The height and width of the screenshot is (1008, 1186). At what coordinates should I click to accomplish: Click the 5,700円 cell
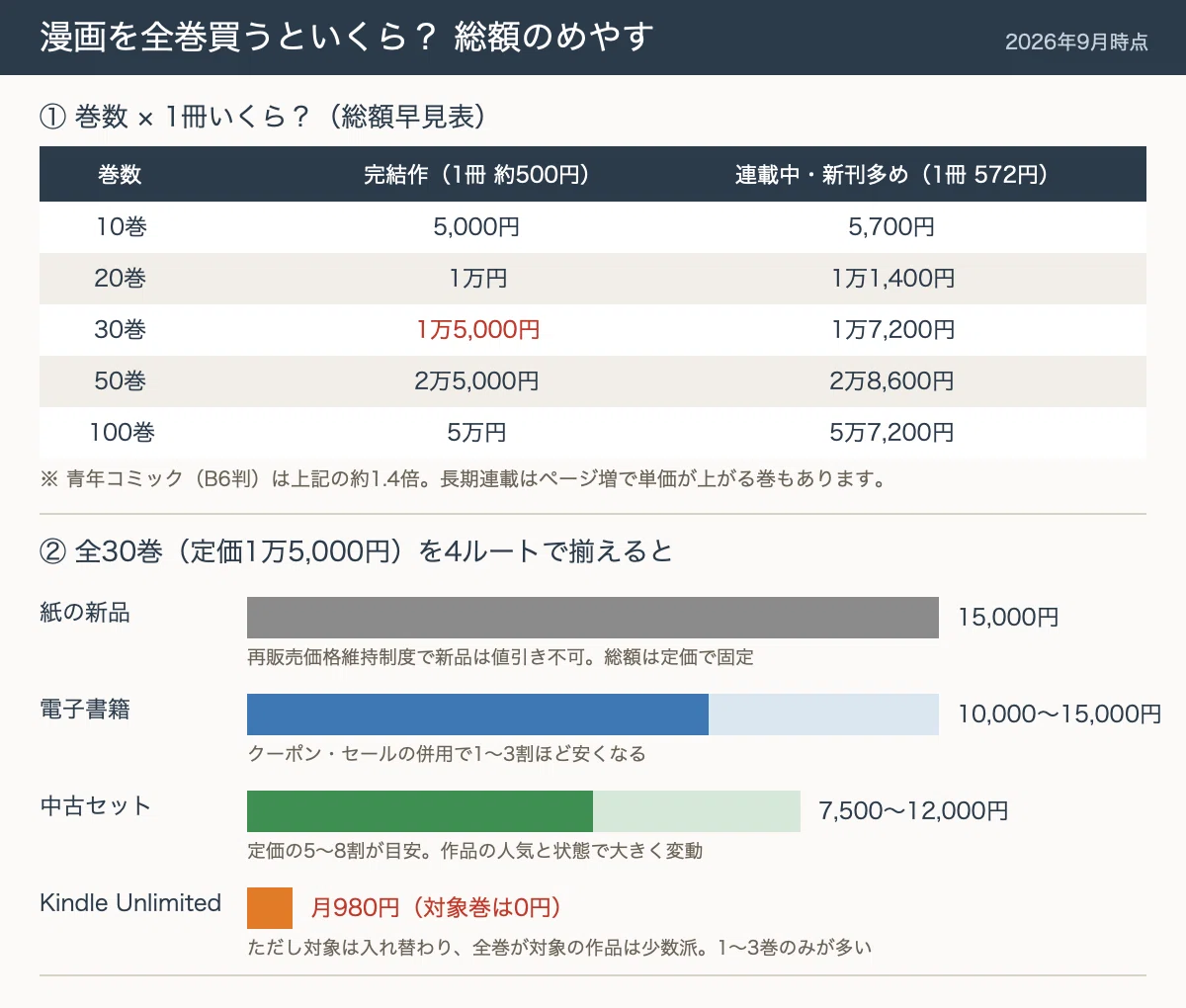891,227
